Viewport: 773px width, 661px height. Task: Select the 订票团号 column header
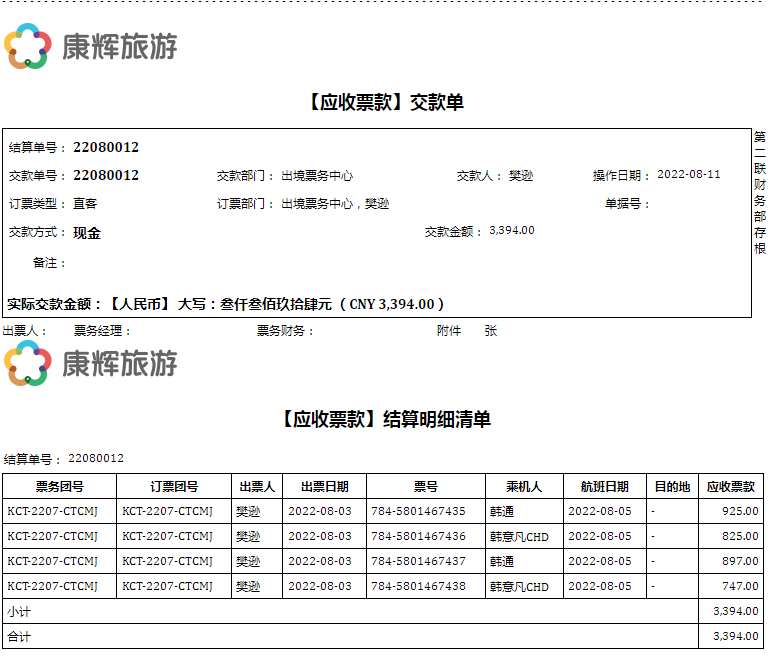[x=174, y=487]
